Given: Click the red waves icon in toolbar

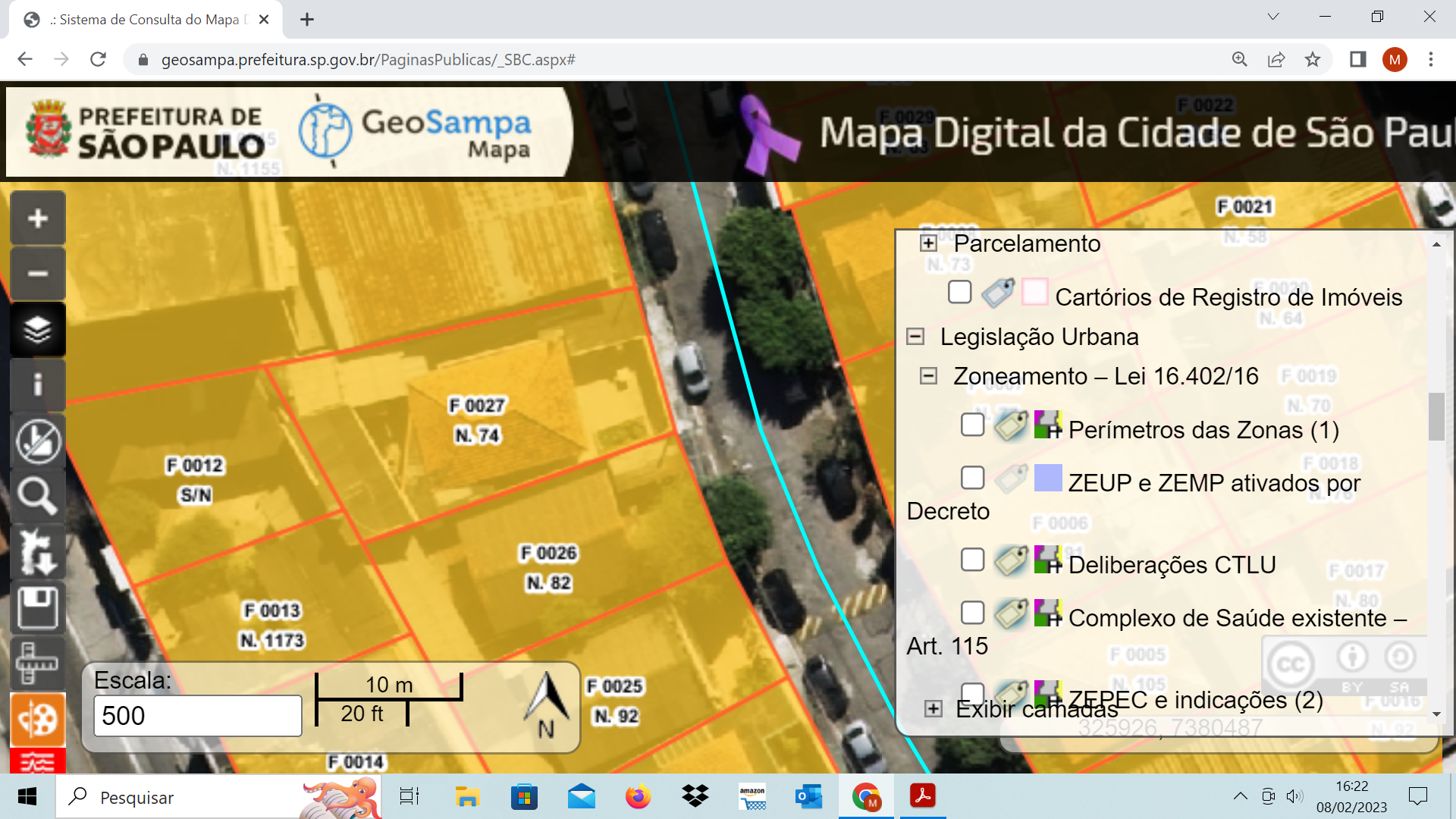Looking at the screenshot, I should click(x=38, y=761).
